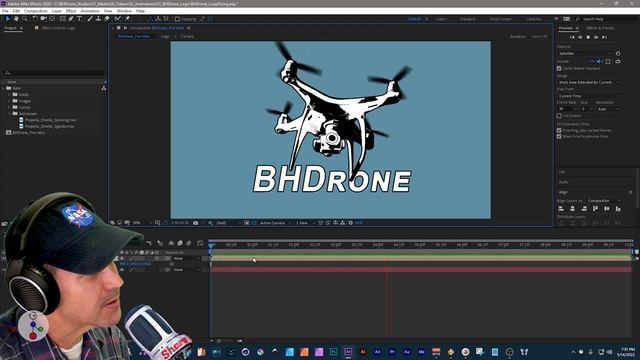Select the Puppet Pin tool
Viewport: 640px width, 360px height.
tap(127, 19)
